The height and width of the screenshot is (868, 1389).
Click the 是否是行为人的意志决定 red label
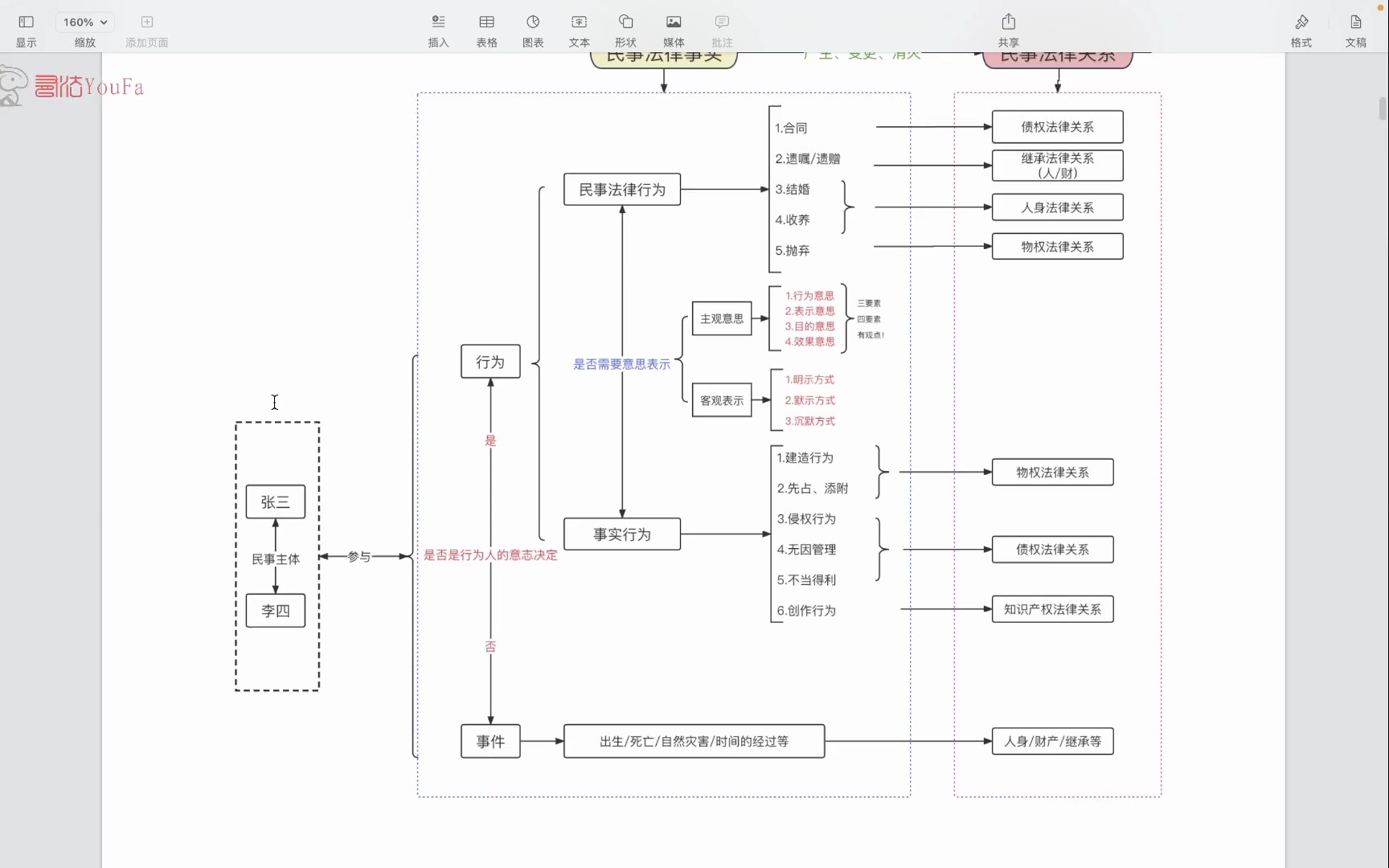point(490,555)
